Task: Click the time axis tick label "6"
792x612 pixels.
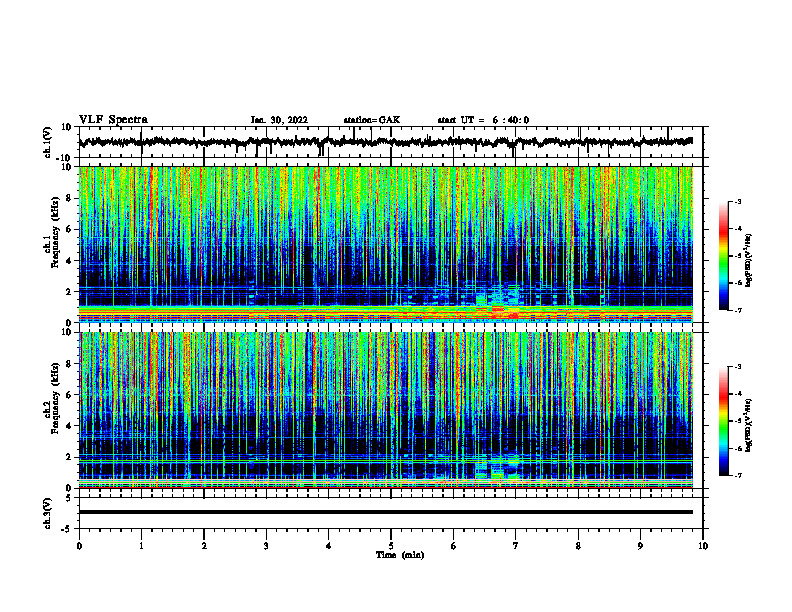Action: (x=454, y=546)
